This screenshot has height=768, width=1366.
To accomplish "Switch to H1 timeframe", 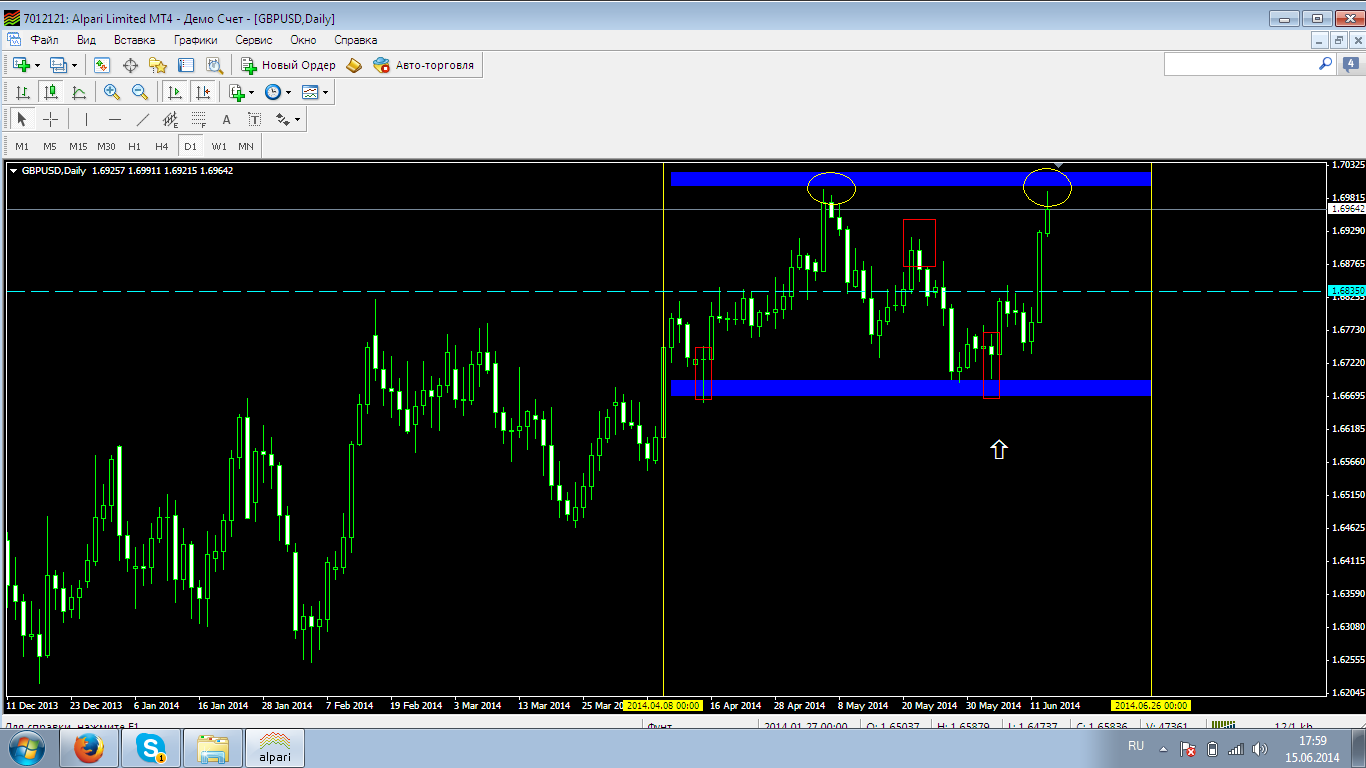I will coord(134,146).
